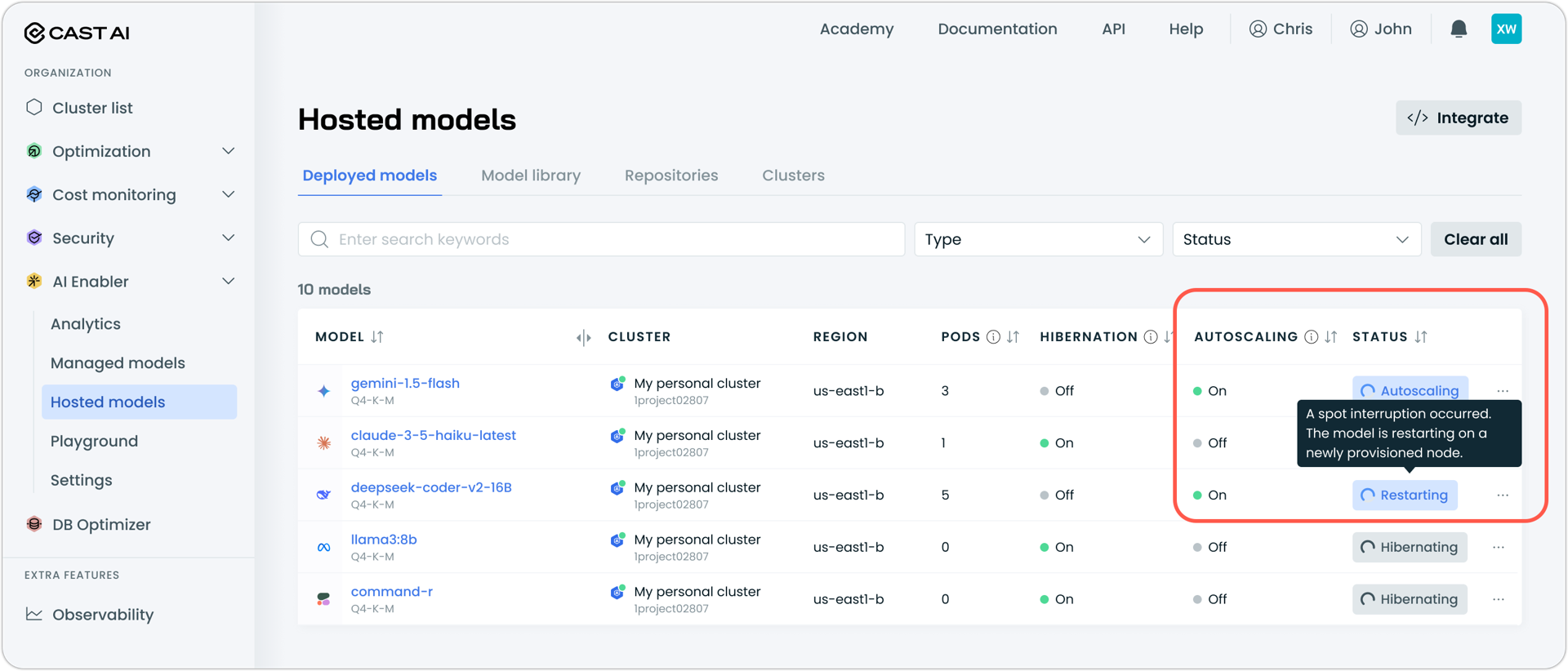Open the gemini-1.5-flash model link
This screenshot has width=1568, height=671.
[x=405, y=384]
